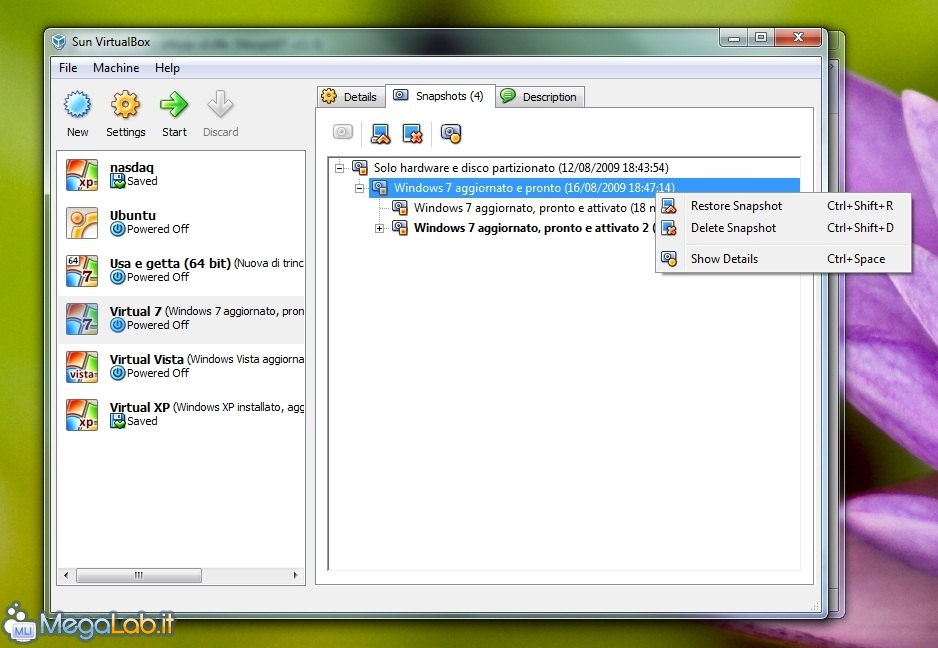The image size is (938, 648).
Task: Select the Virtual 7 machine icon
Action: [x=82, y=318]
